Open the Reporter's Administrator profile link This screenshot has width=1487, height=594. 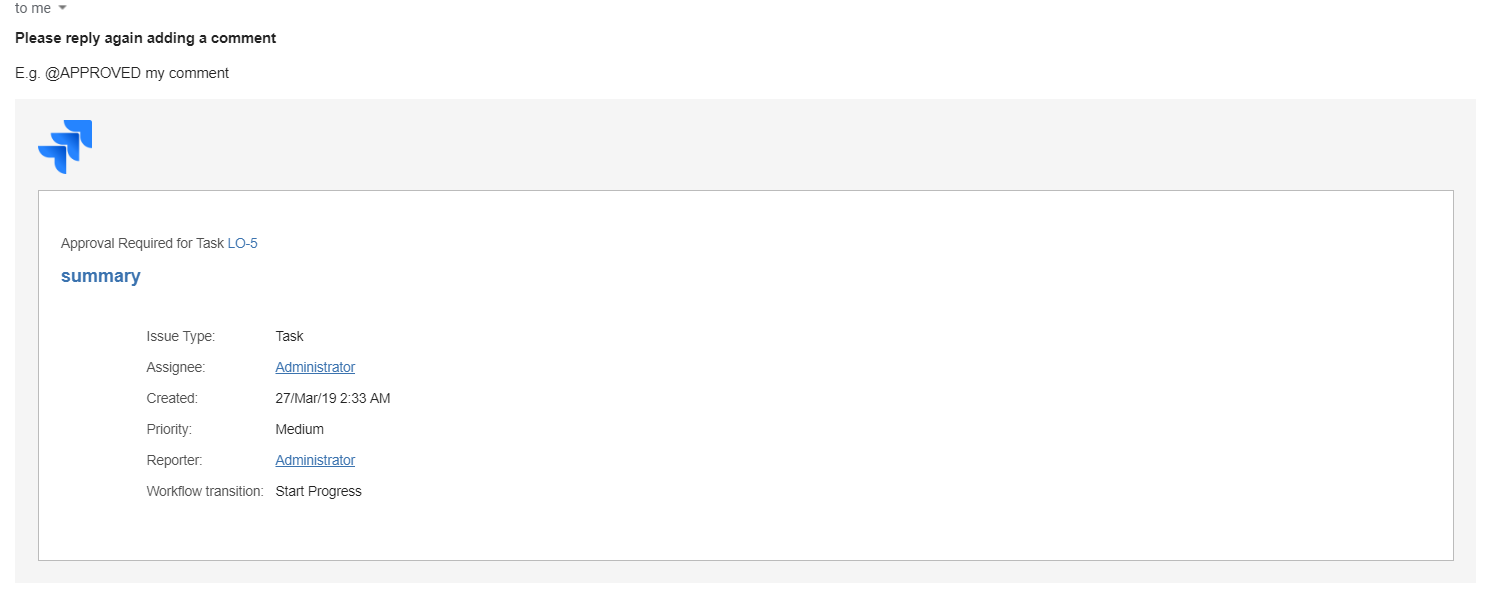point(315,460)
